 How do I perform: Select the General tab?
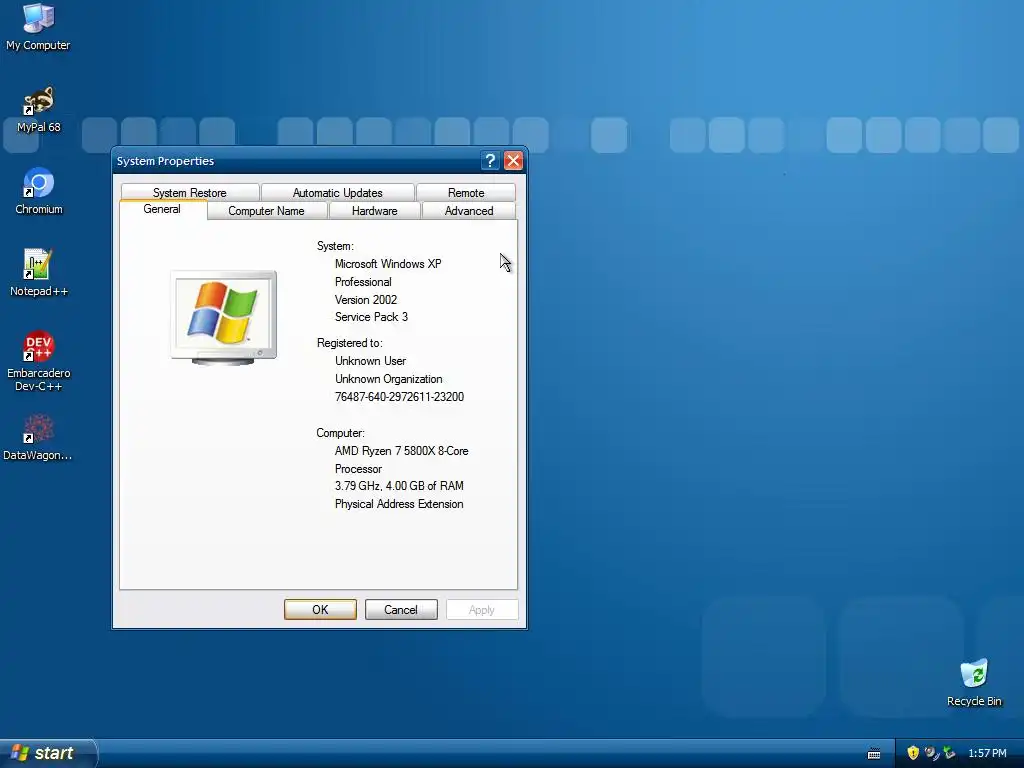pos(162,209)
